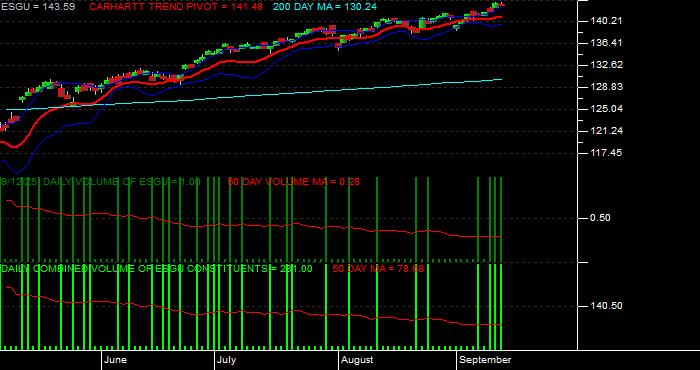Click the 200 DAY MA = 130.24 label
700x370 pixels.
(x=325, y=7)
